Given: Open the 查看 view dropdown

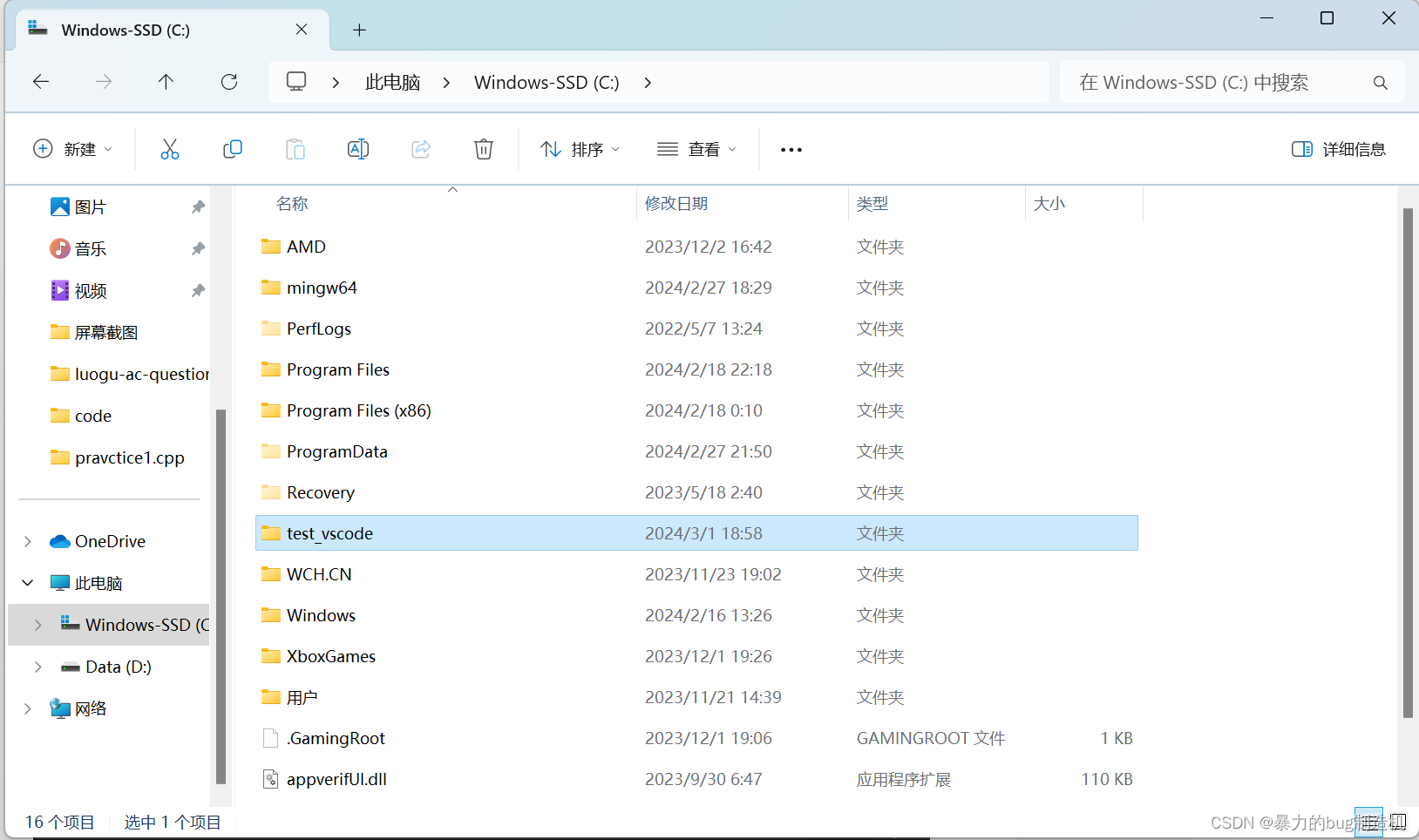Looking at the screenshot, I should [x=696, y=149].
